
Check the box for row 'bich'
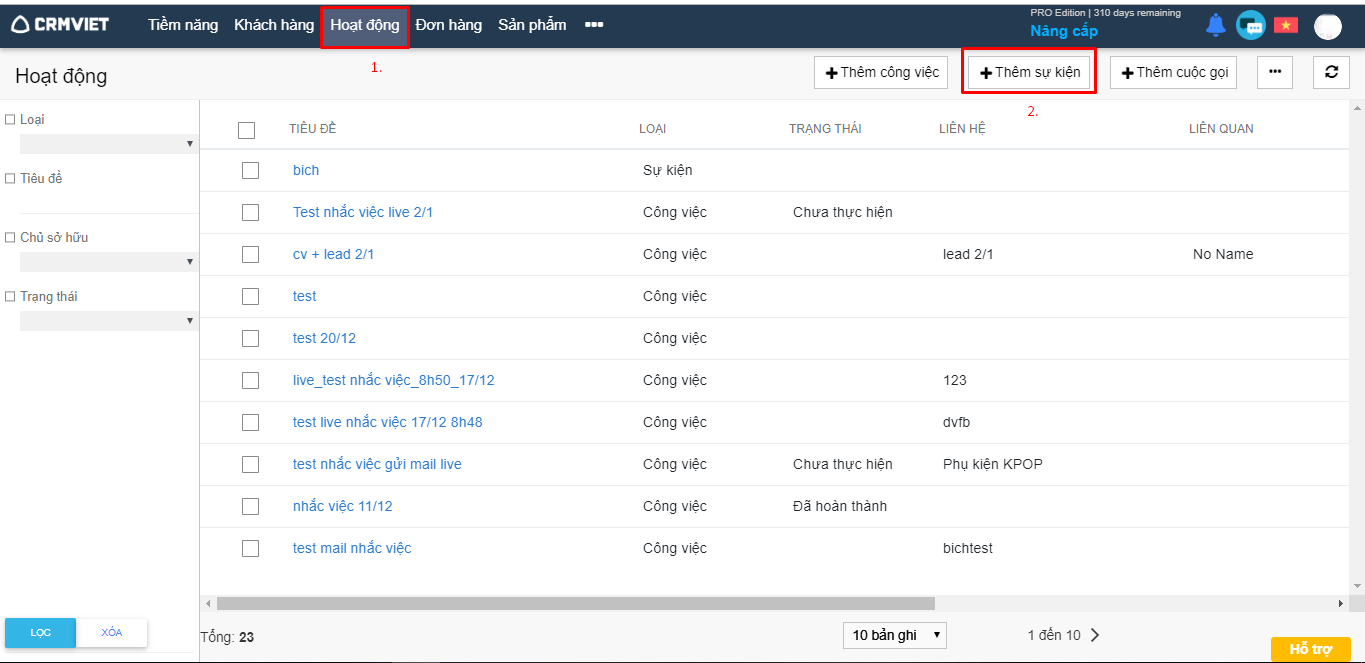click(x=250, y=171)
